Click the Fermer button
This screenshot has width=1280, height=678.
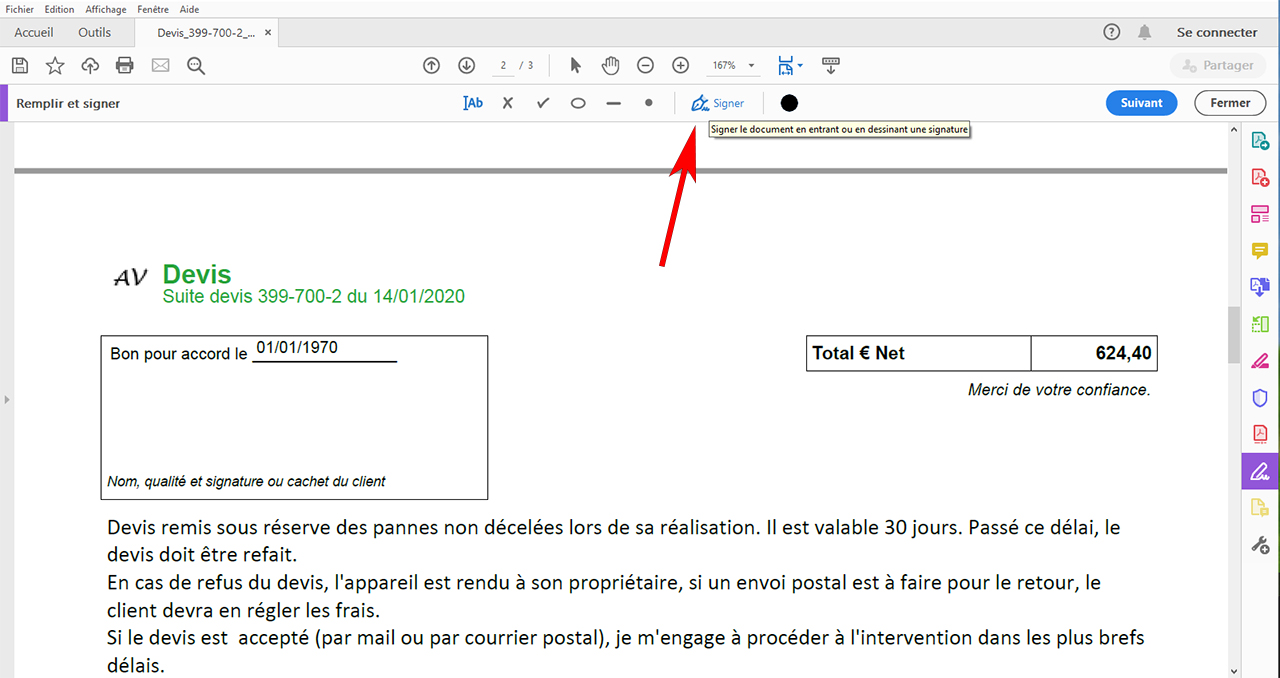pyautogui.click(x=1230, y=103)
